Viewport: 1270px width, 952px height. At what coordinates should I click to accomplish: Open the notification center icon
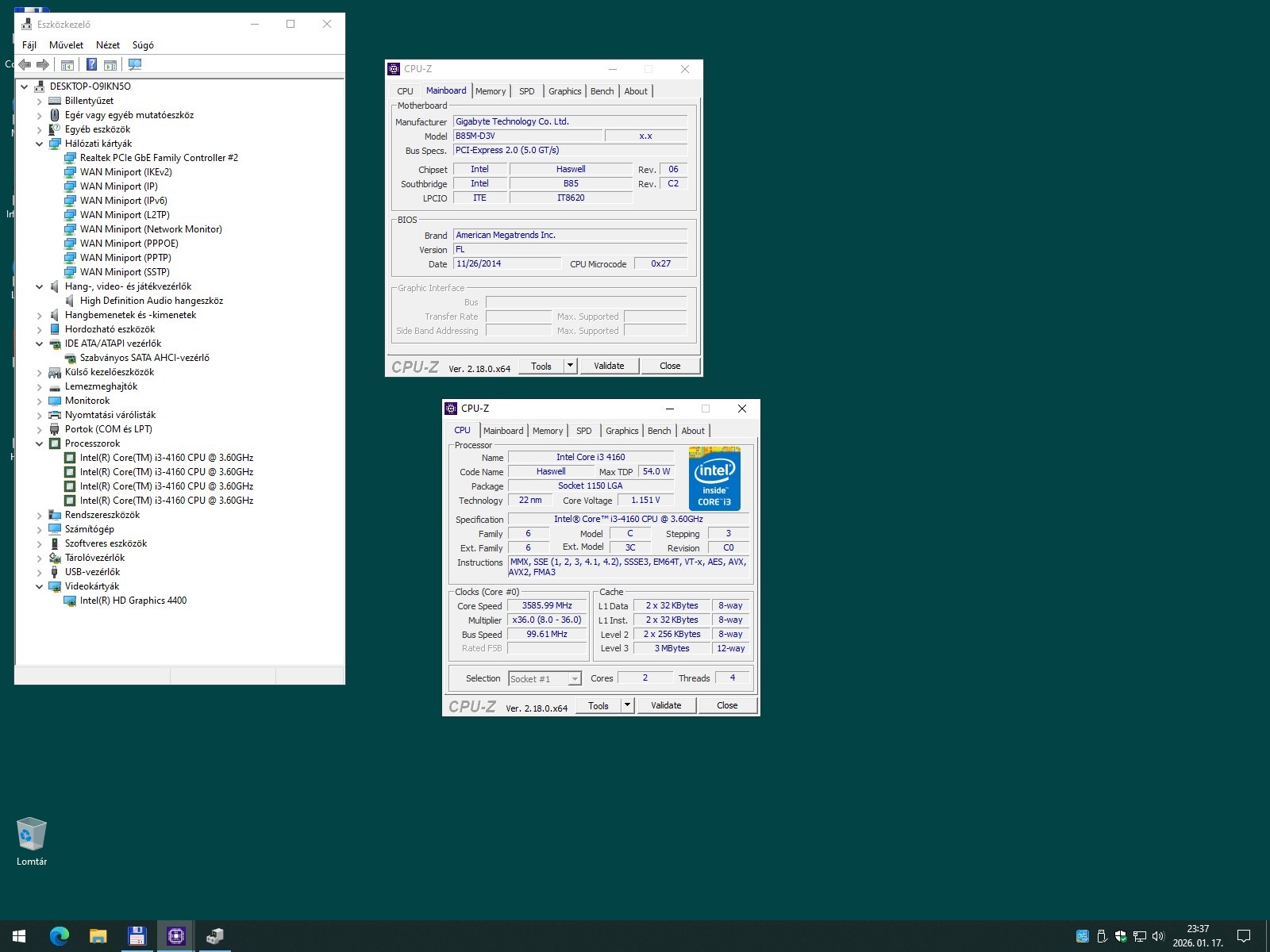point(1244,936)
